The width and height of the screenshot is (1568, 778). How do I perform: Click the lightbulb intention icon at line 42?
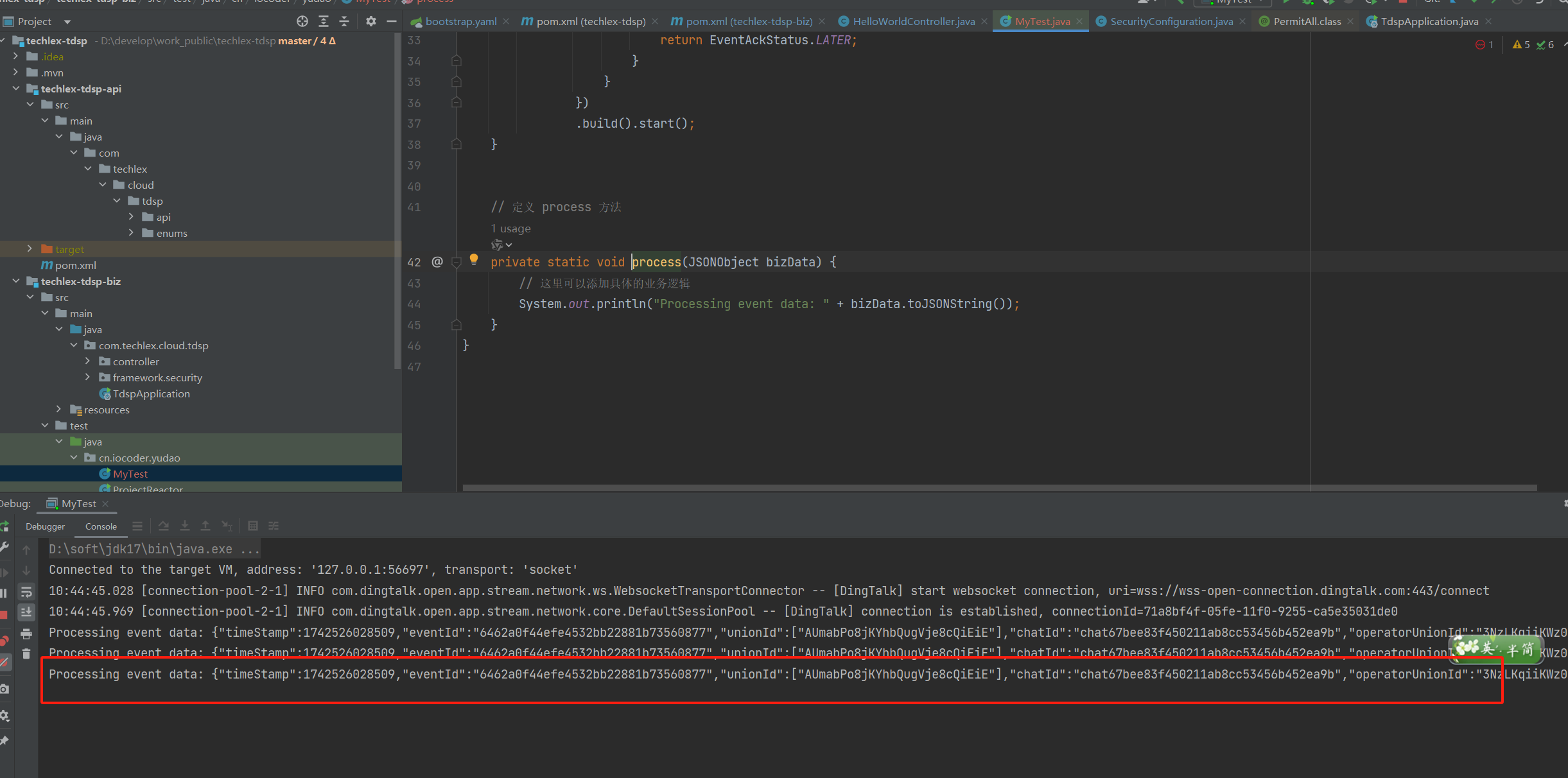tap(474, 260)
